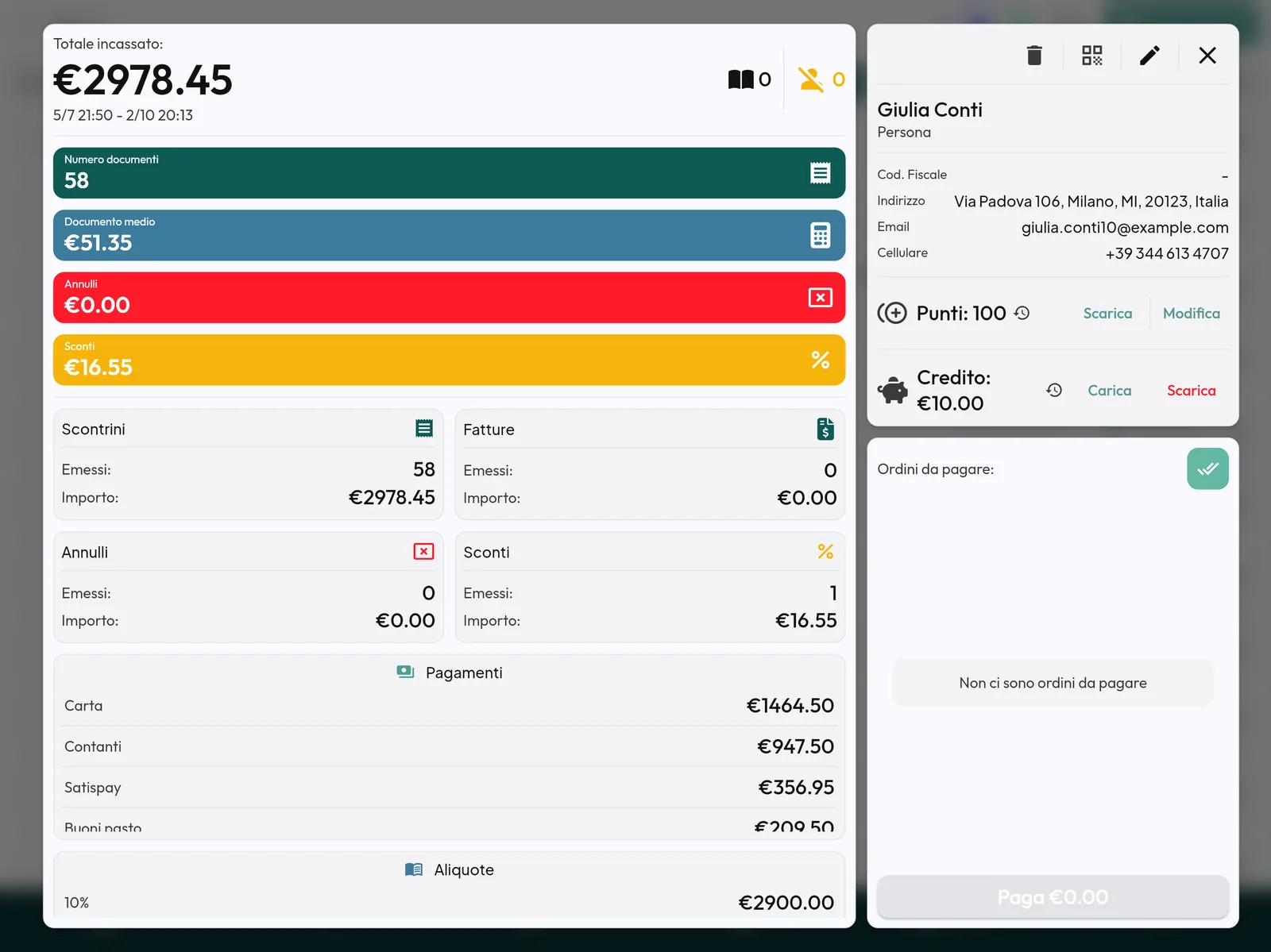Image resolution: width=1271 pixels, height=952 pixels.
Task: Click the Fatture card invoice icon
Action: pos(825,429)
